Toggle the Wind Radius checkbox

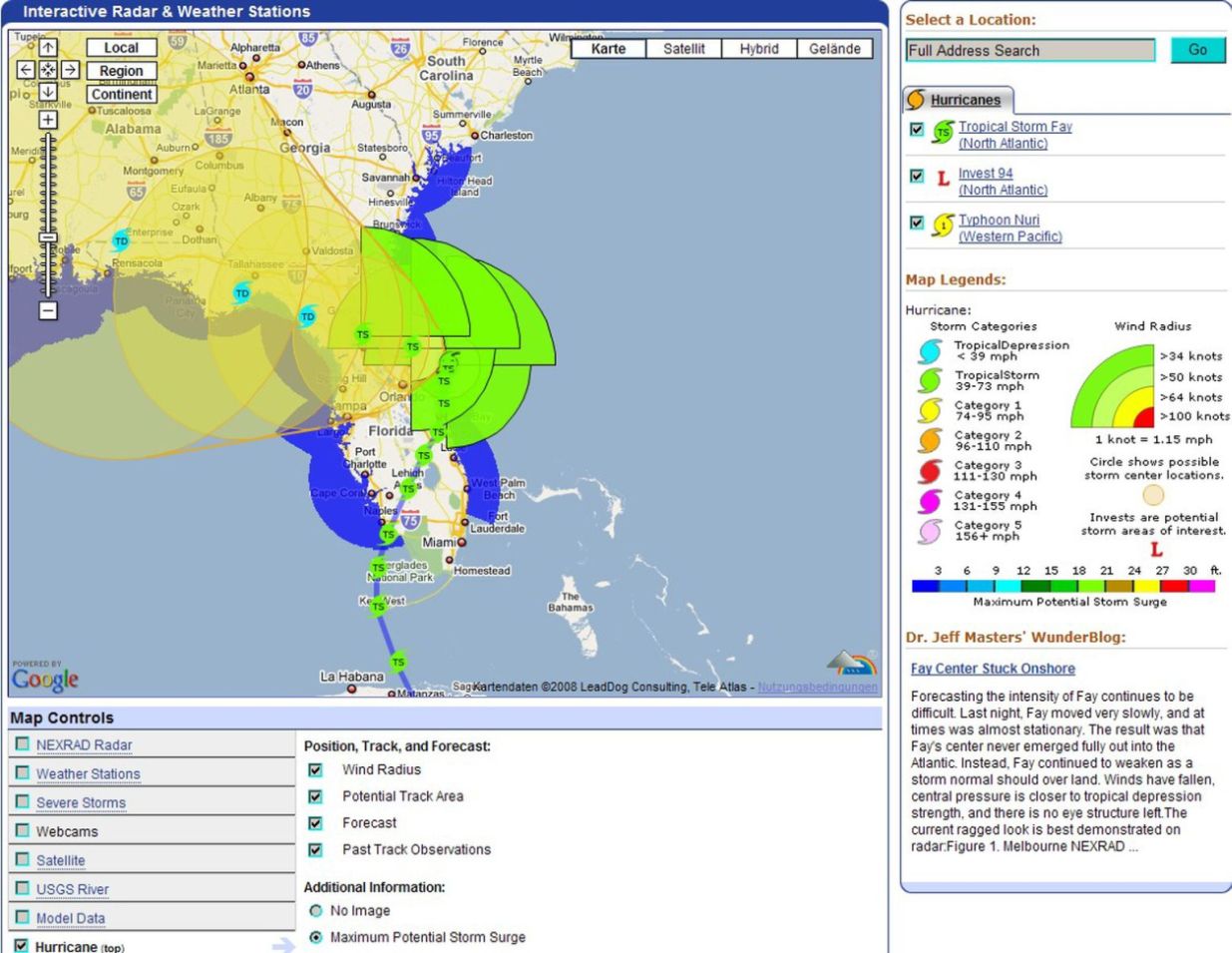click(315, 770)
